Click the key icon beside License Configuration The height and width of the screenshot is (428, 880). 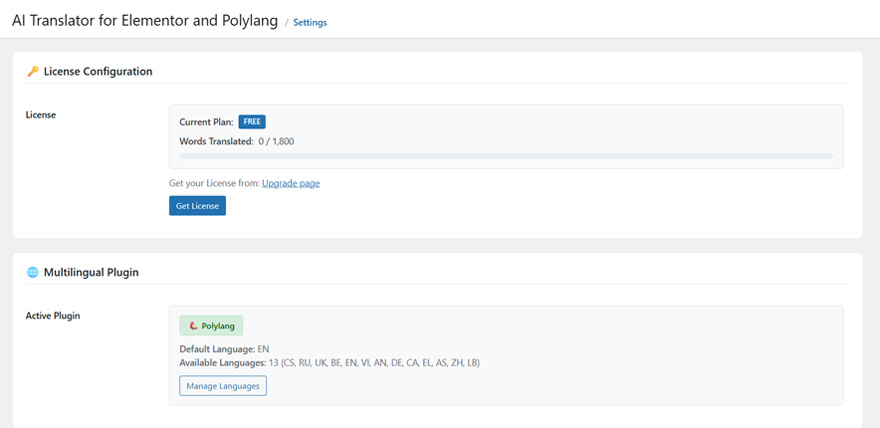pos(33,71)
